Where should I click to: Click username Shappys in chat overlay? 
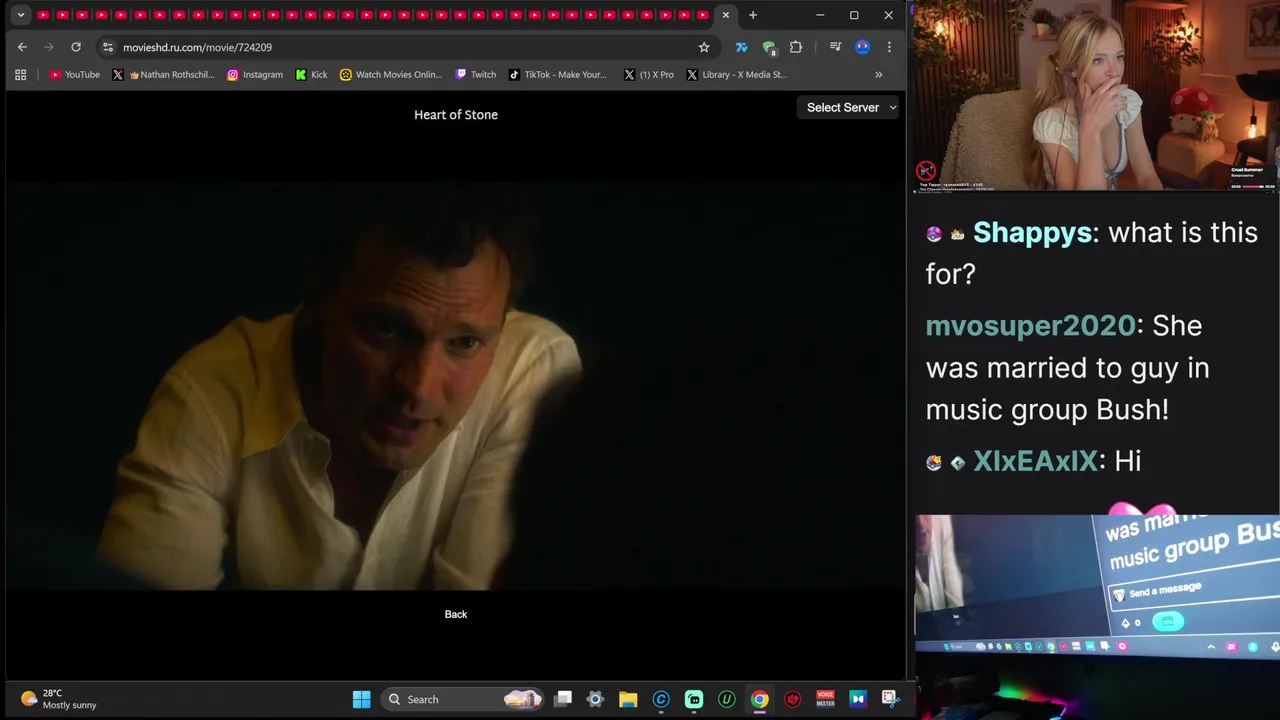click(x=1032, y=232)
